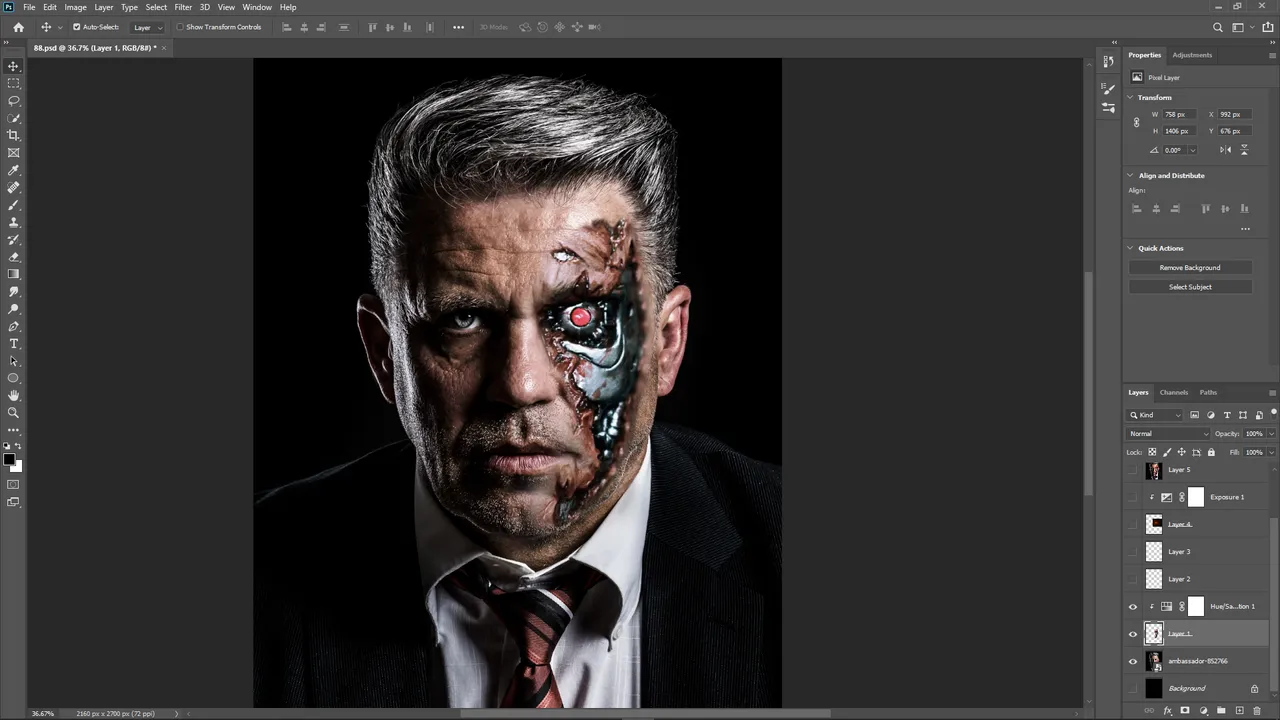Open the Kind filter dropdown
Screen dimensions: 1280x720
coord(1156,415)
